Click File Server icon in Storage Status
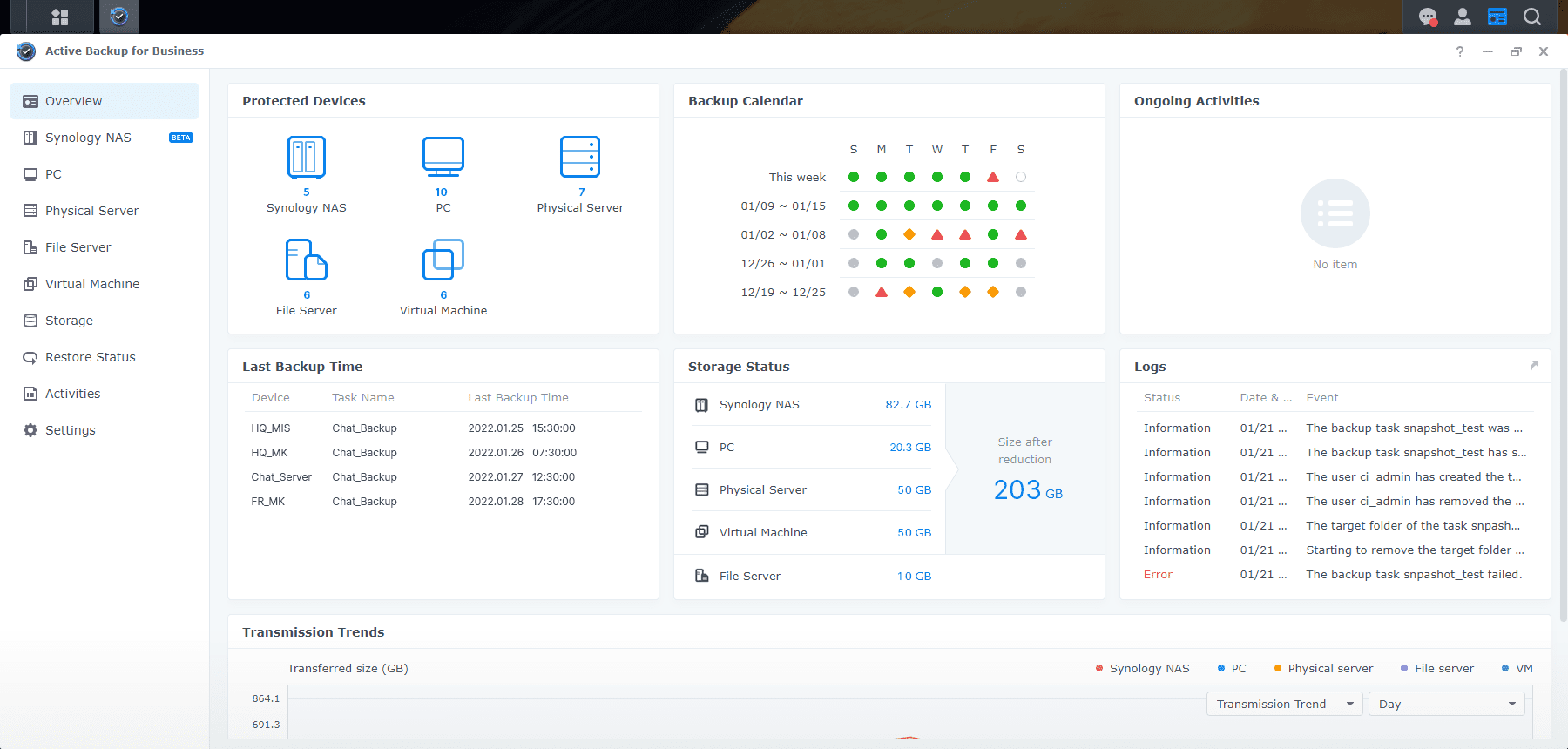Screen dimensions: 1568x749 point(701,576)
